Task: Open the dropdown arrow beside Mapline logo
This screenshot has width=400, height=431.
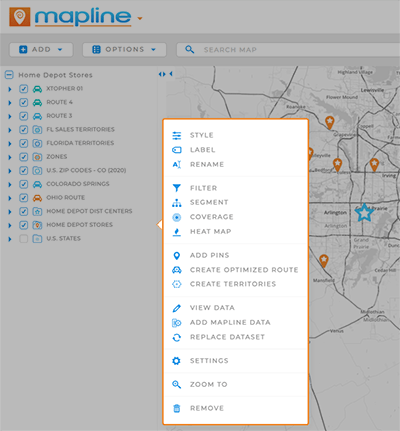Action: pos(140,18)
